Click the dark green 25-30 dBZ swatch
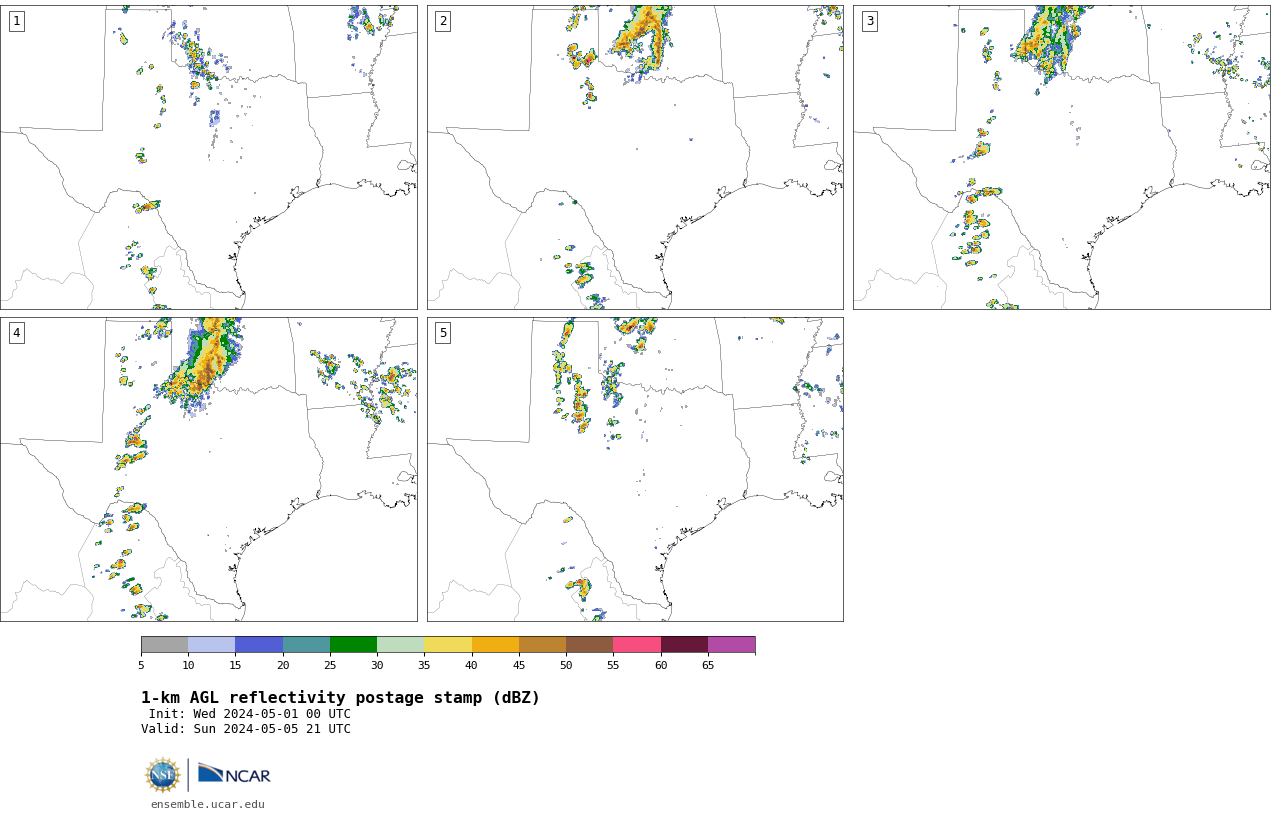Viewport: 1280px width, 815px height. 353,644
